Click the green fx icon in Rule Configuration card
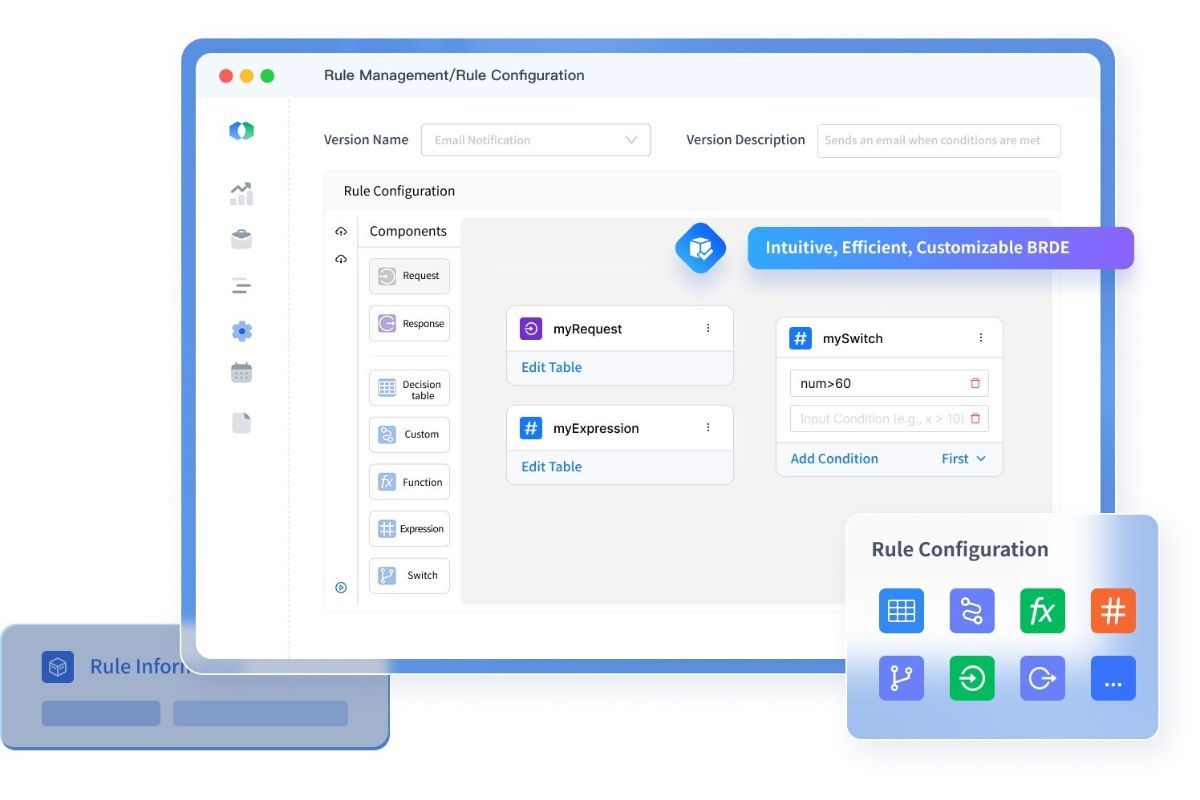Viewport: 1200px width, 800px height. (x=1042, y=610)
